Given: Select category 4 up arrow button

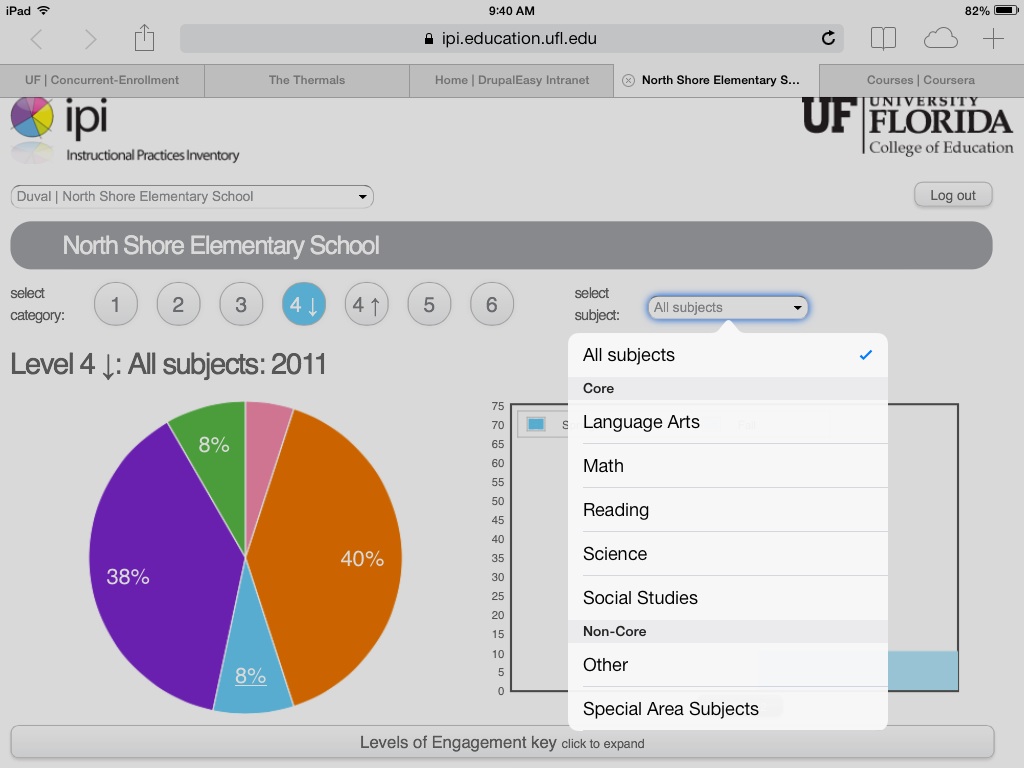Looking at the screenshot, I should coord(367,304).
